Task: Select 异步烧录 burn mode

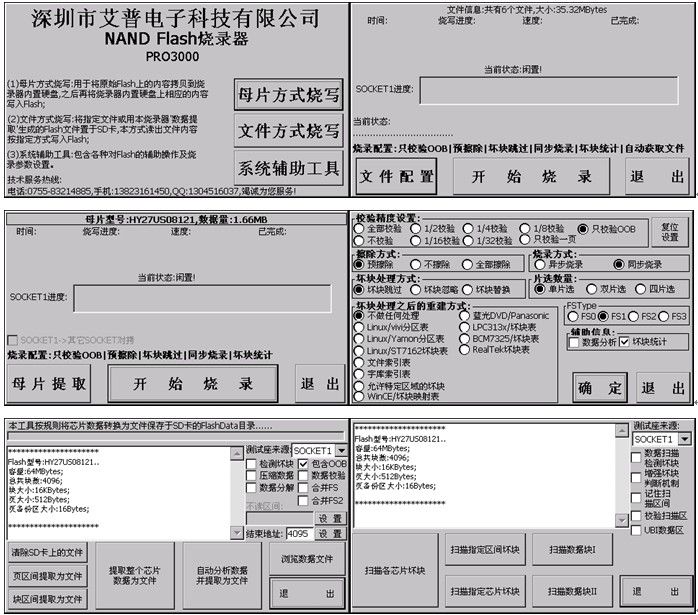Action: 540,264
